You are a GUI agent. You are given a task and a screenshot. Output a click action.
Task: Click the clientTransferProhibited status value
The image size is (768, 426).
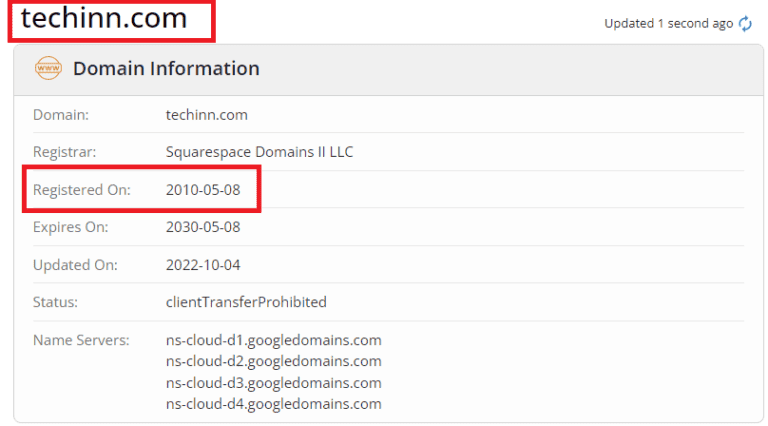246,302
